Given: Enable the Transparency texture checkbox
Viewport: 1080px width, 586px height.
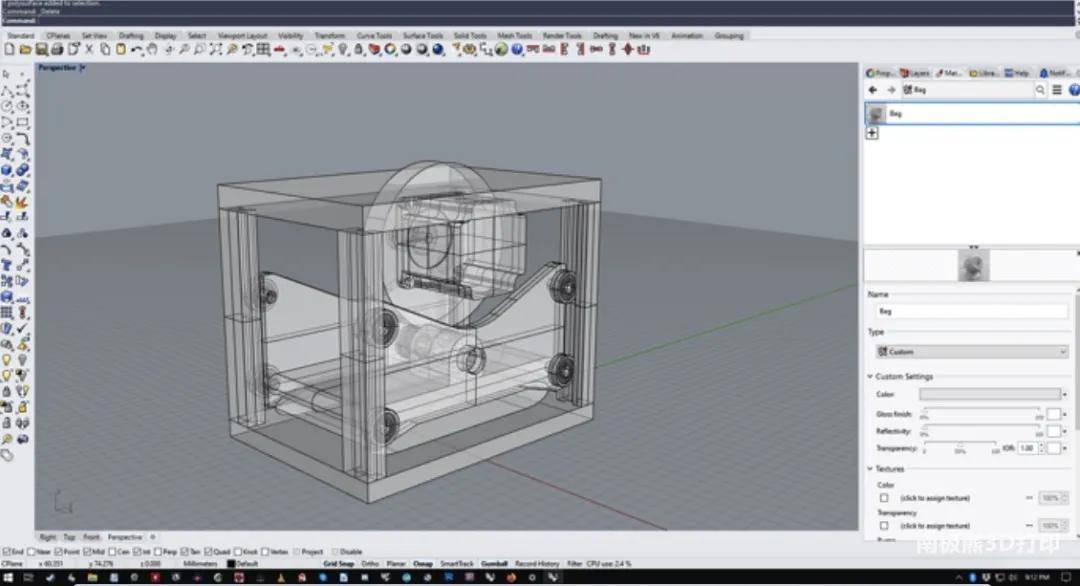Looking at the screenshot, I should (884, 525).
